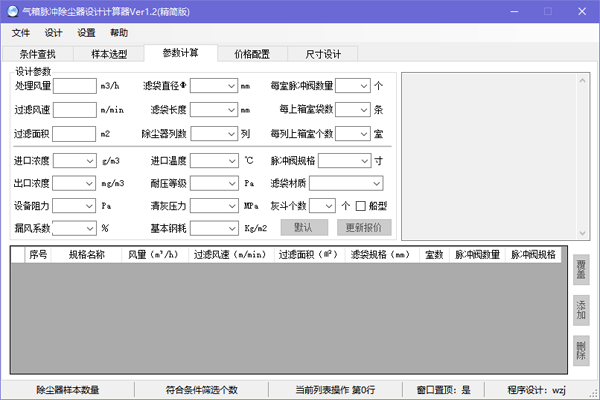
Task: Enable the 船型 checkbox
Action: point(360,206)
